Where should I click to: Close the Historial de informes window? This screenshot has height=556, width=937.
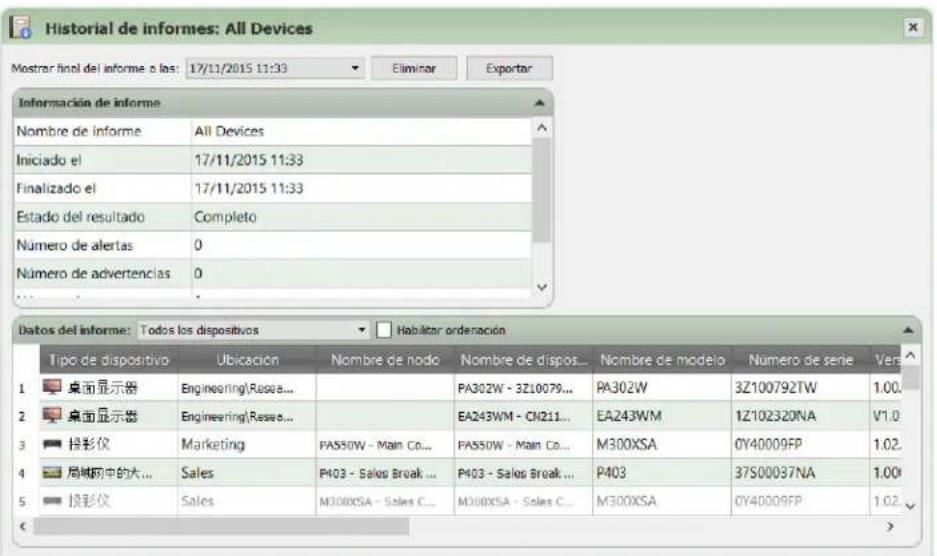pyautogui.click(x=912, y=27)
